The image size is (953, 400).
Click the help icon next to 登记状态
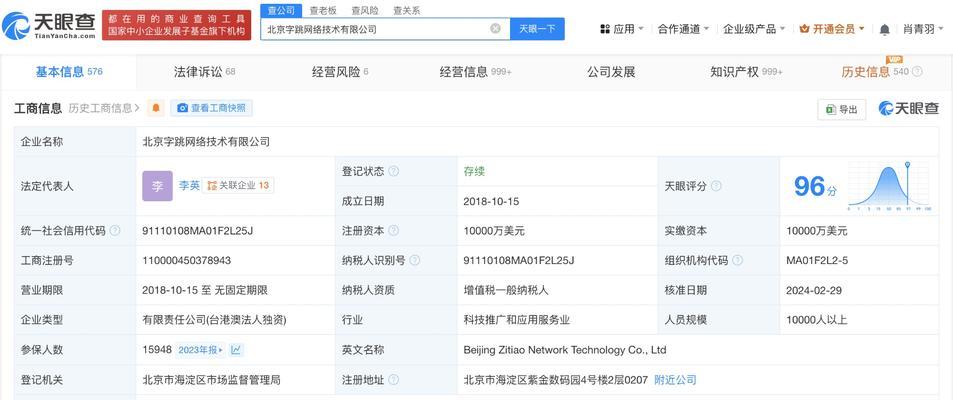click(x=394, y=171)
